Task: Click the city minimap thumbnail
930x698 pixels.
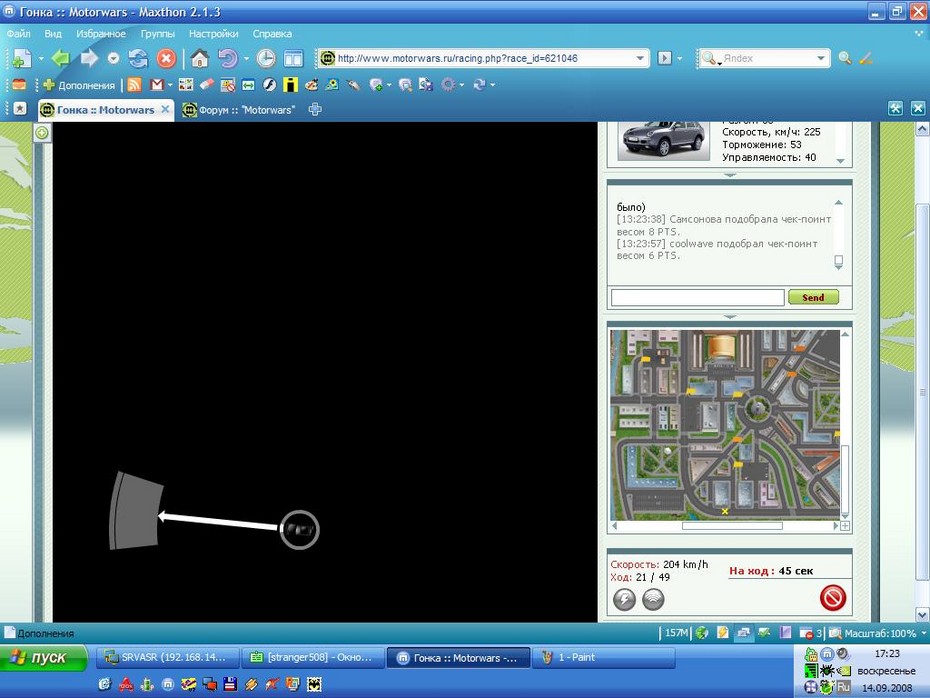Action: (x=725, y=425)
